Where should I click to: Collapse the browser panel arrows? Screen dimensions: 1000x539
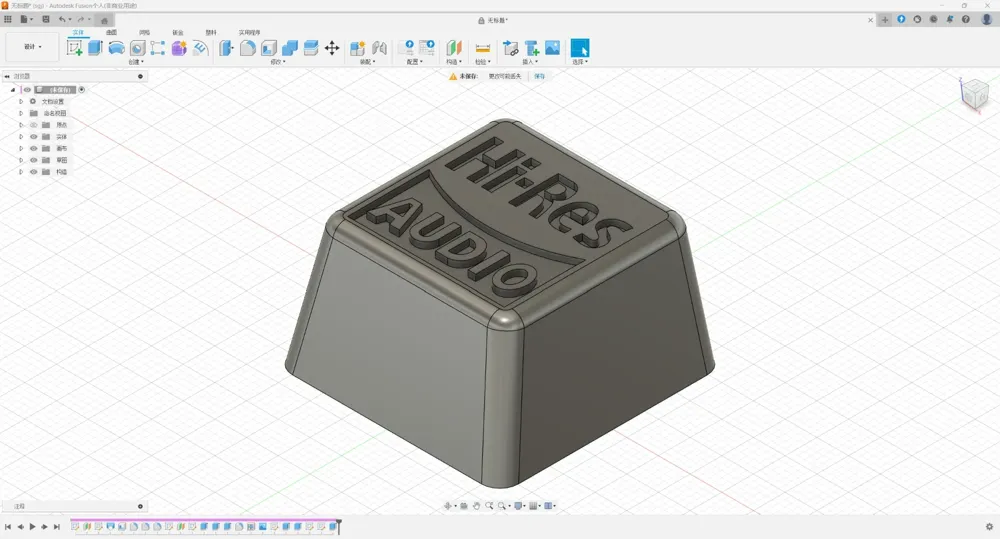point(6,76)
